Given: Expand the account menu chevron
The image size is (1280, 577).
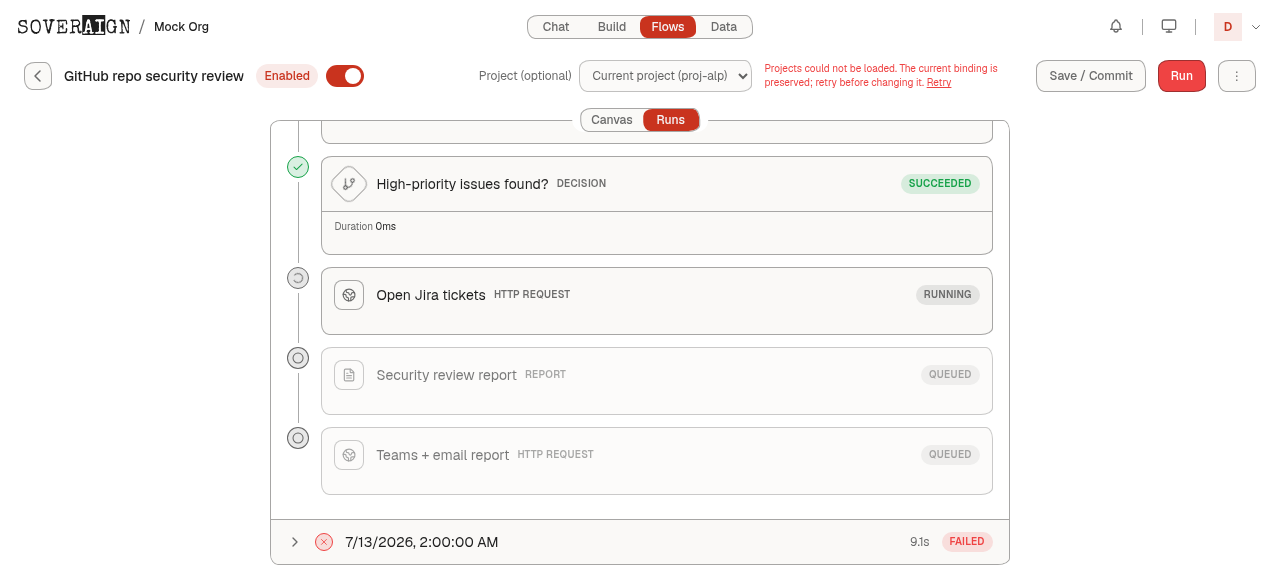Looking at the screenshot, I should (1256, 27).
